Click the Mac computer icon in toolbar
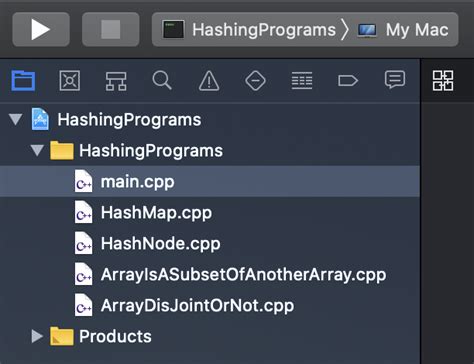This screenshot has width=474, height=364. (x=367, y=30)
